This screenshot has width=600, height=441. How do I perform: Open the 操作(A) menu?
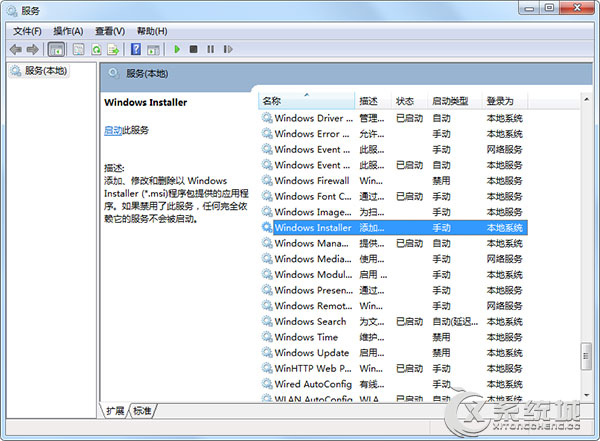(x=68, y=31)
